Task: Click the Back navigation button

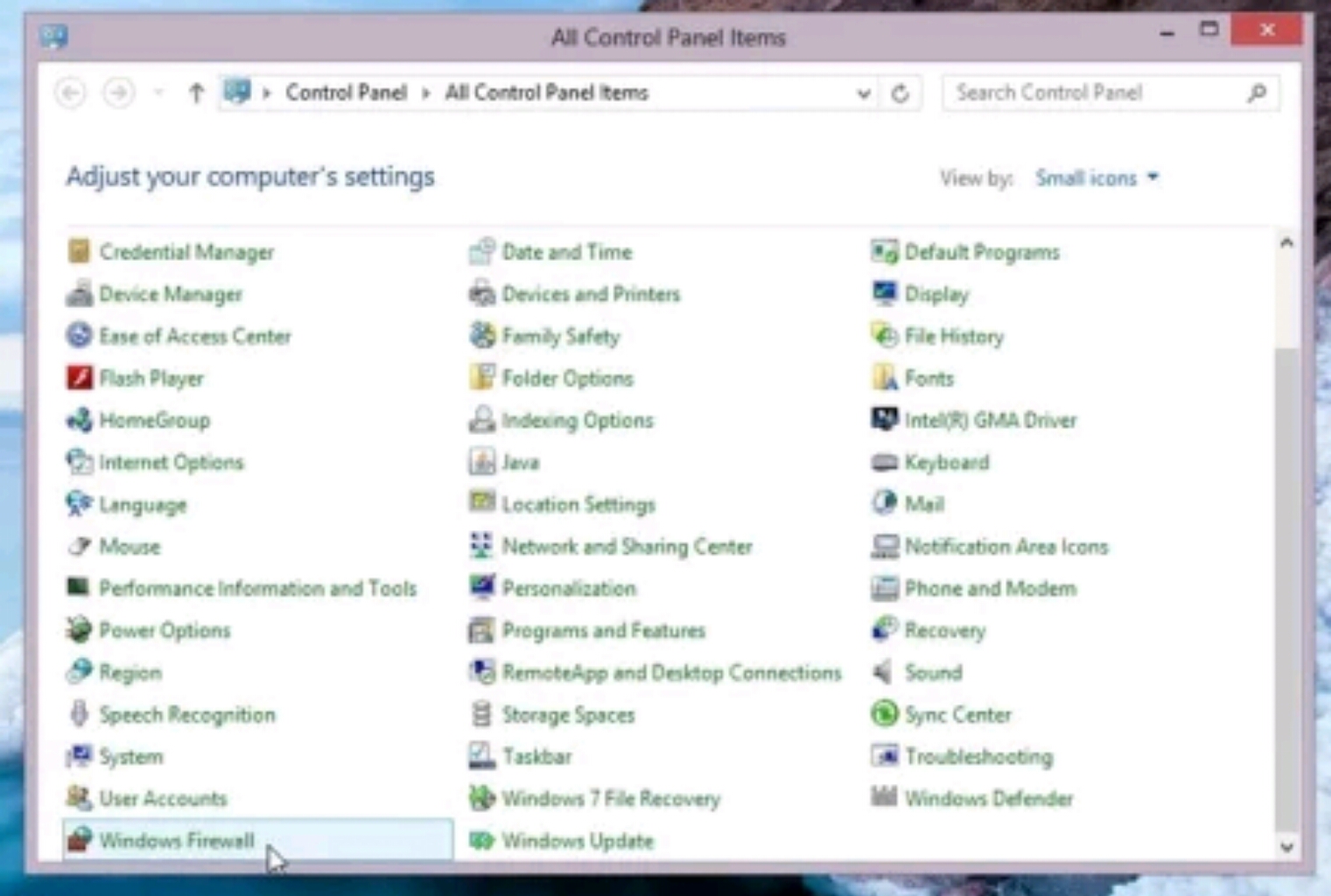Action: [x=71, y=92]
